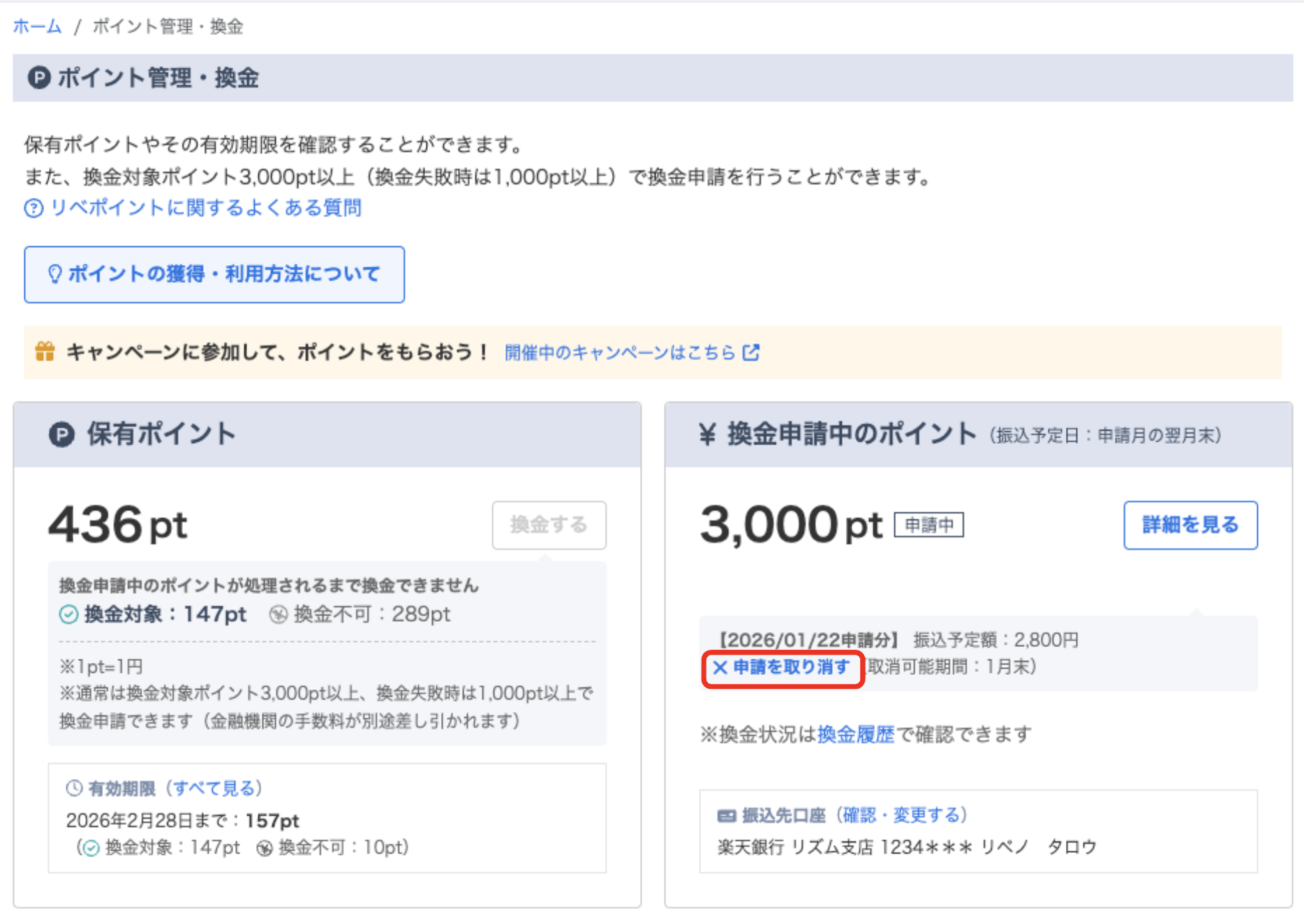Click the question mark icon before よくある質問
The image size is (1304, 924).
(x=32, y=207)
